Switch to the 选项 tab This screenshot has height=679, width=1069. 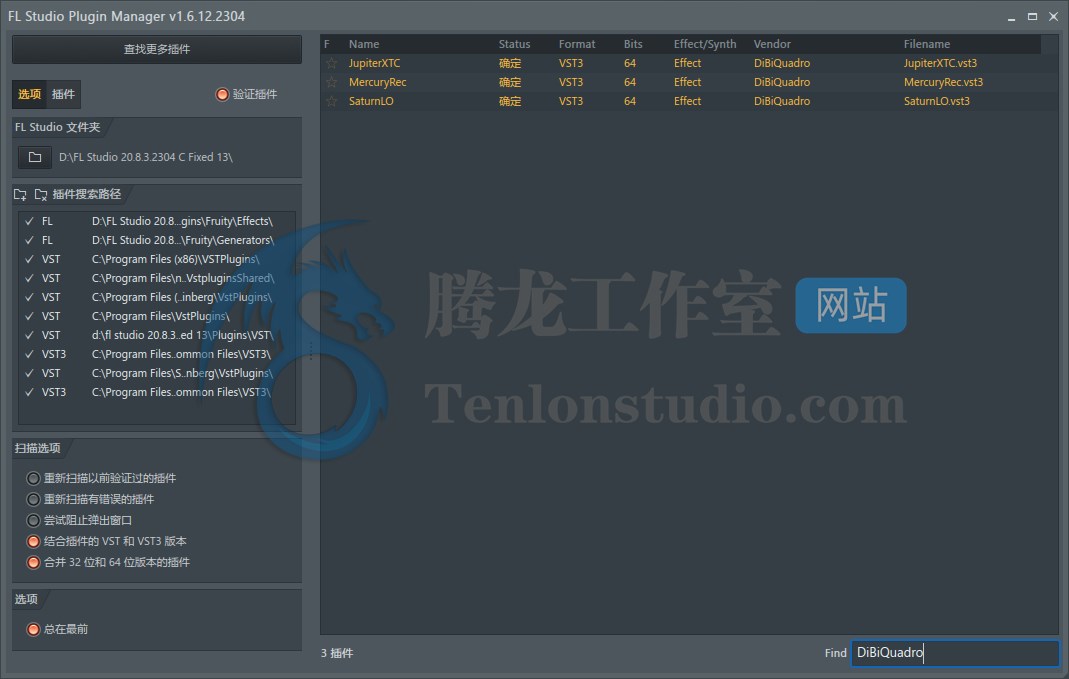click(x=29, y=95)
